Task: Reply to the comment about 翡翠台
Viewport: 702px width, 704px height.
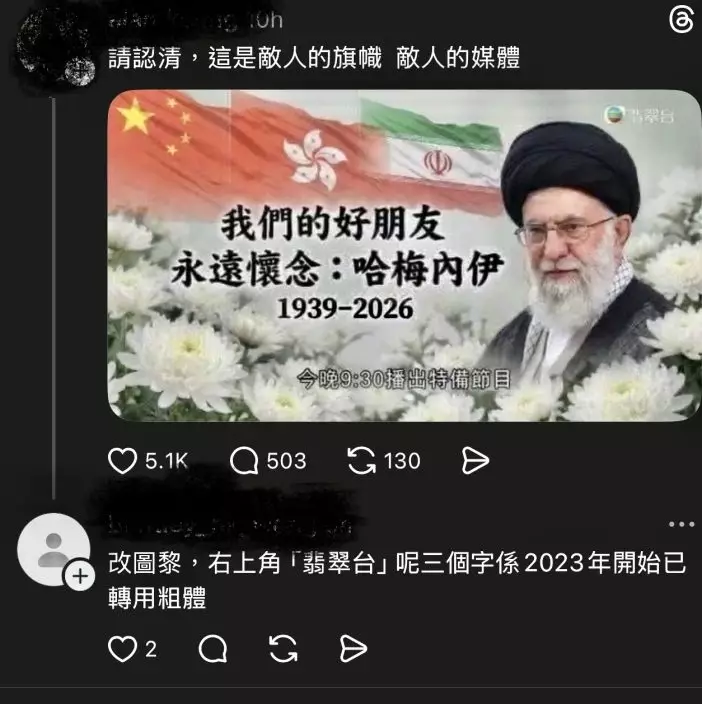Action: click(213, 649)
